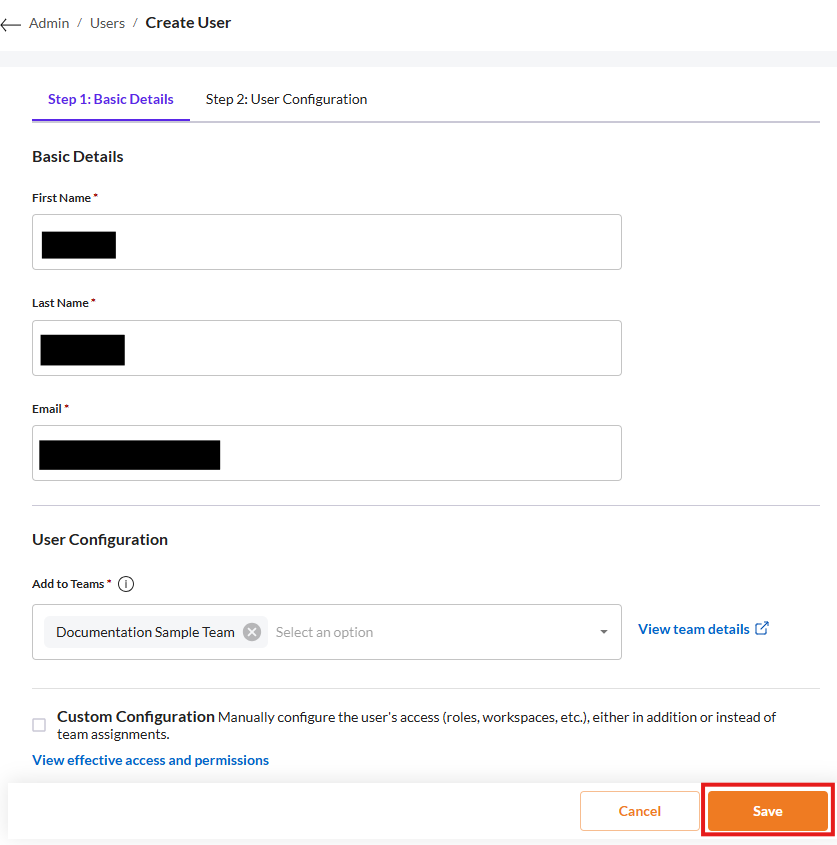Switch to Step 2: User Configuration tab
Image resolution: width=837 pixels, height=845 pixels.
click(x=286, y=99)
